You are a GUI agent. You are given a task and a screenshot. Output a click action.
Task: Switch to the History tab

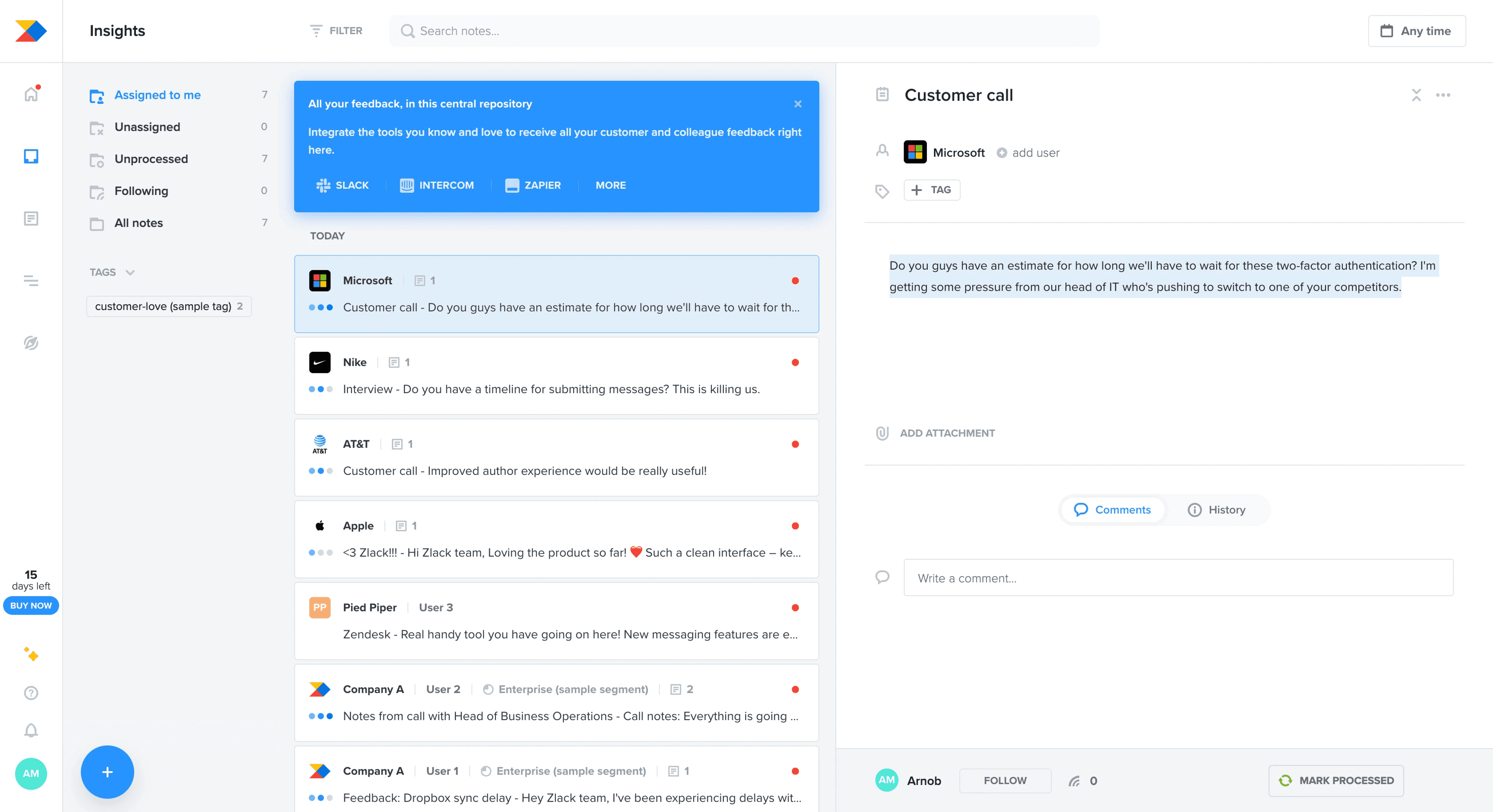point(1217,510)
